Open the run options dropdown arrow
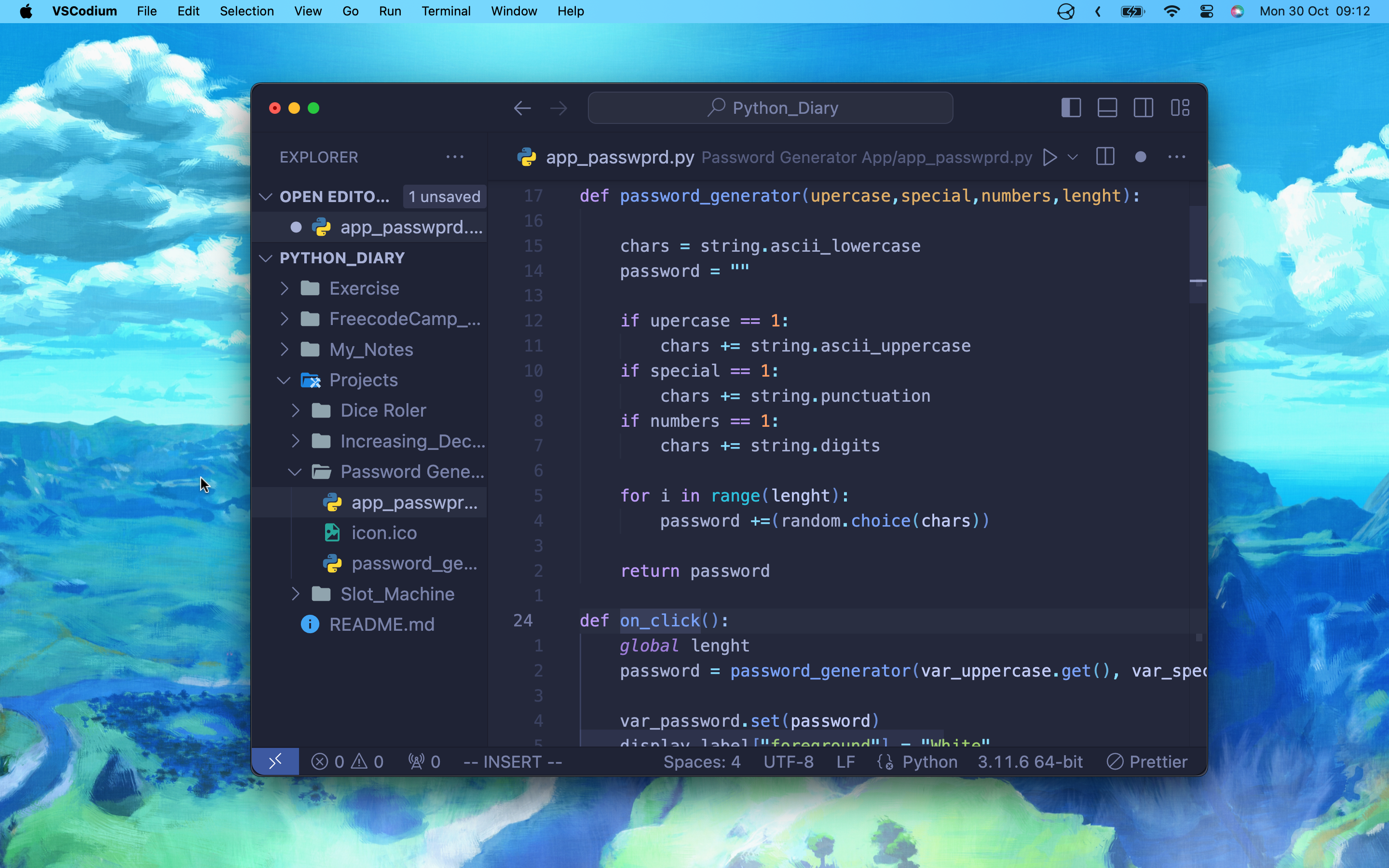1389x868 pixels. coord(1072,157)
